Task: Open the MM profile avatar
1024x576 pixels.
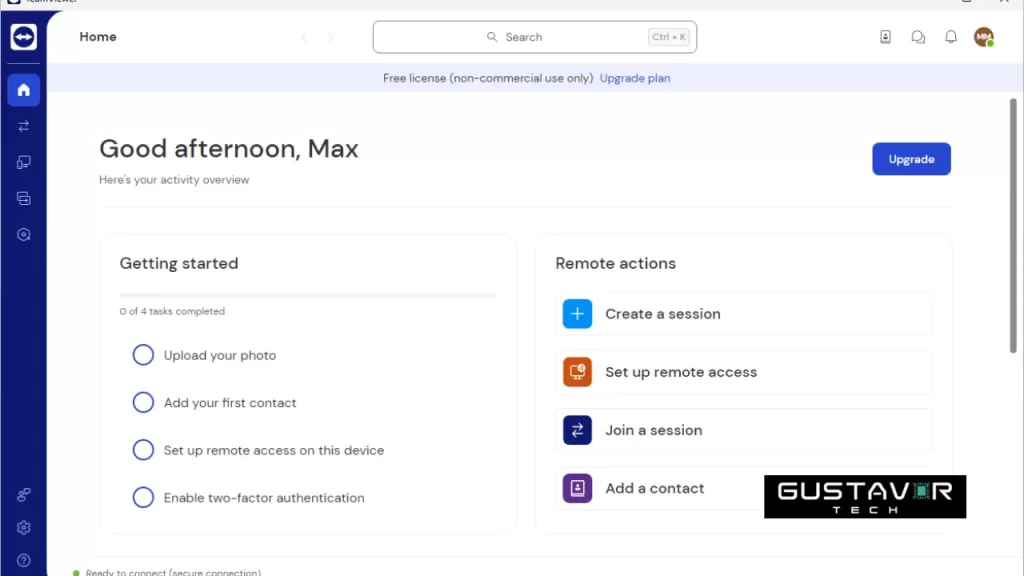Action: coord(984,37)
